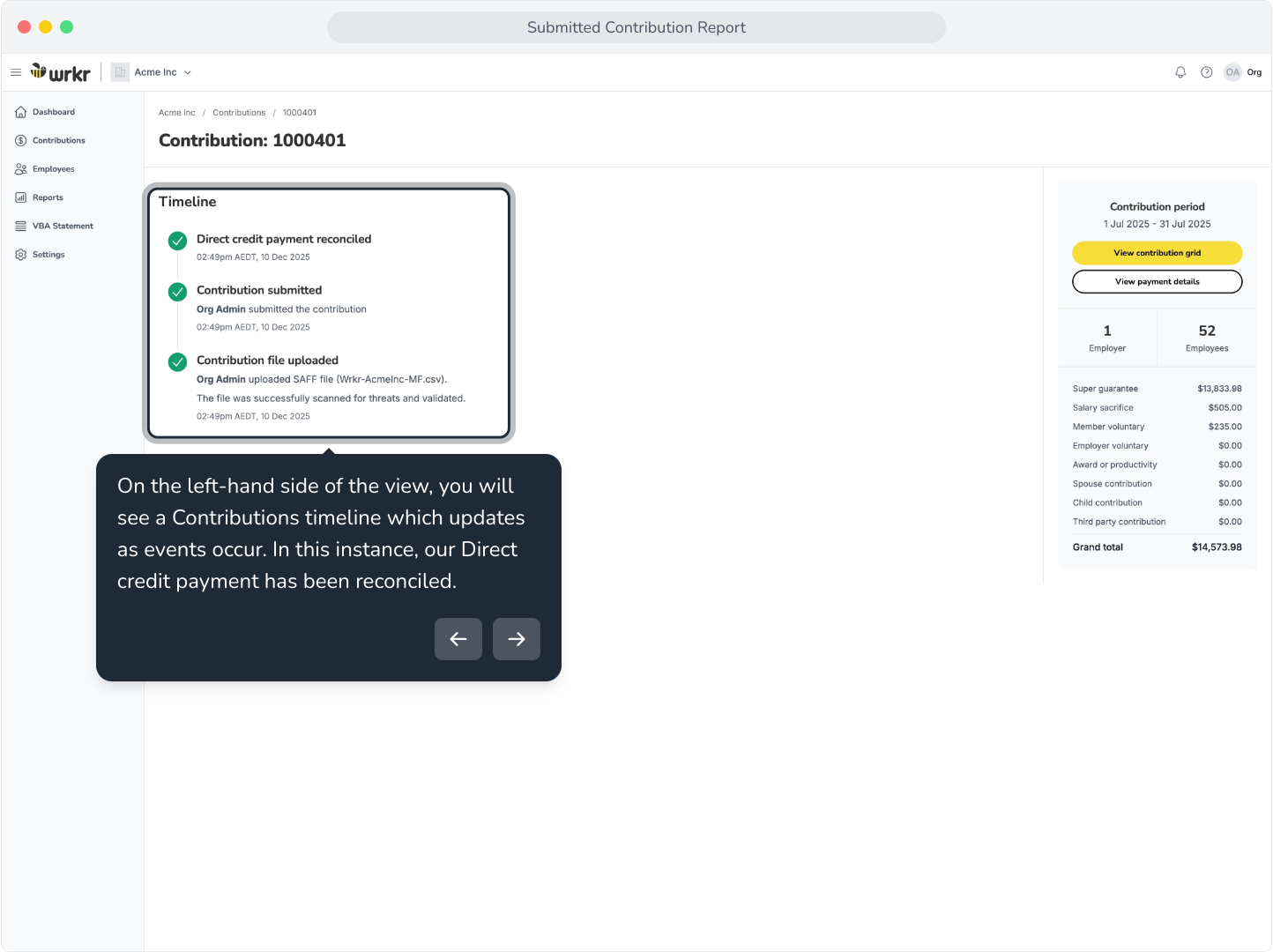
Task: Click the Child contribution row label
Action: [1107, 502]
